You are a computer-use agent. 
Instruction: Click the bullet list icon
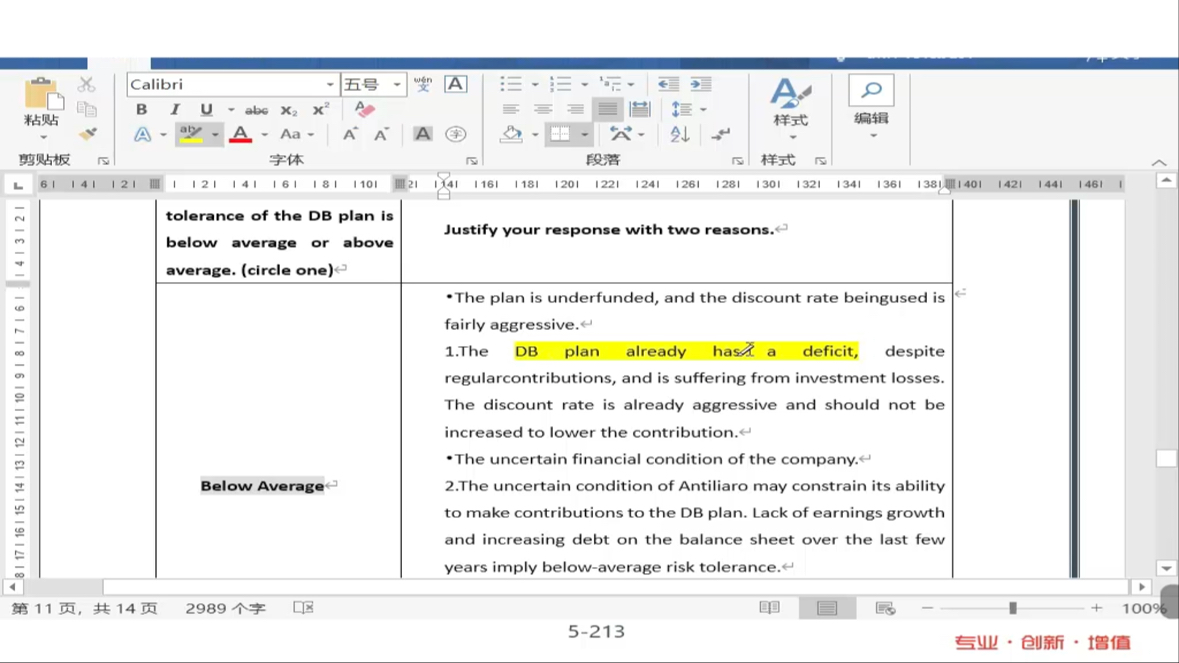pos(511,85)
